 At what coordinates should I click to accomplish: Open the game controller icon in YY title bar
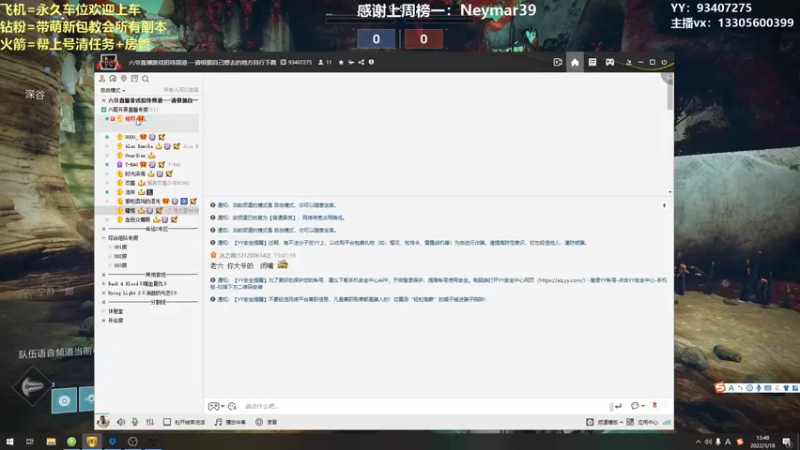(610, 62)
